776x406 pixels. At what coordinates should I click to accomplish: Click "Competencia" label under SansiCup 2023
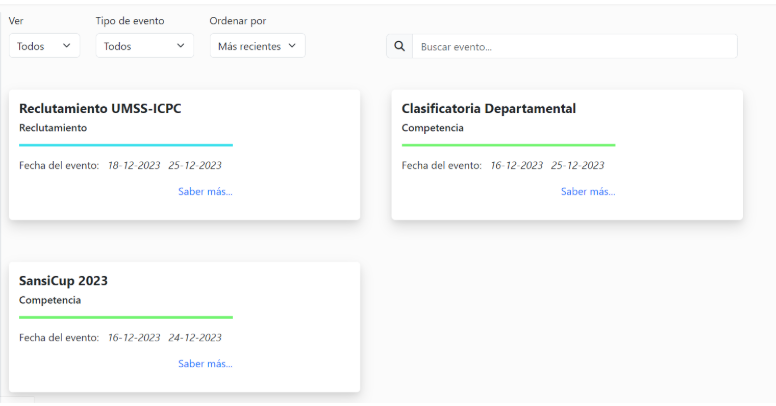click(x=50, y=300)
